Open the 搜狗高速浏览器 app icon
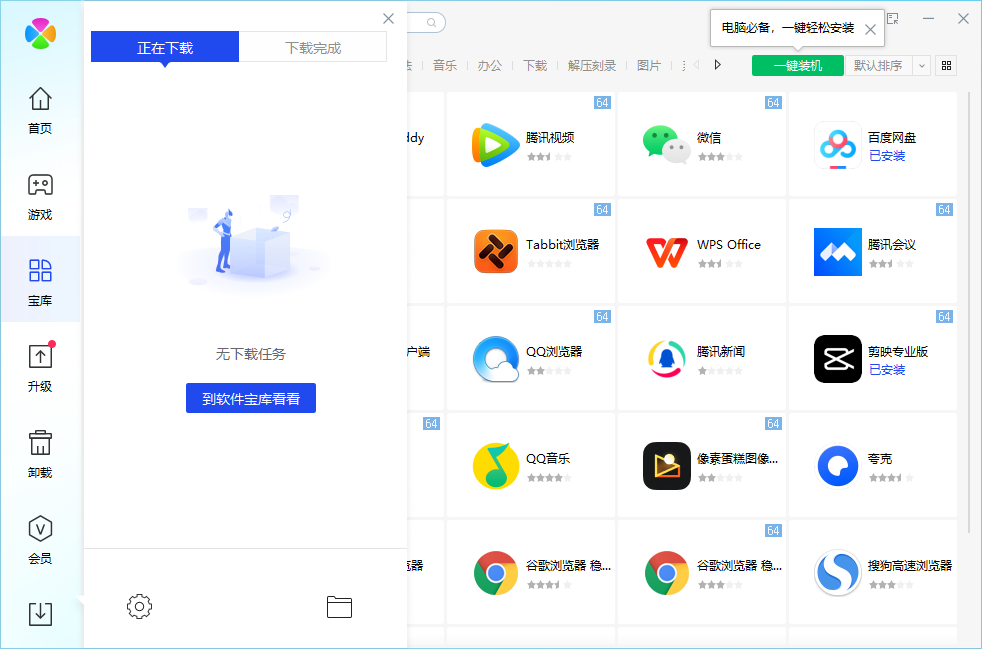 tap(838, 573)
